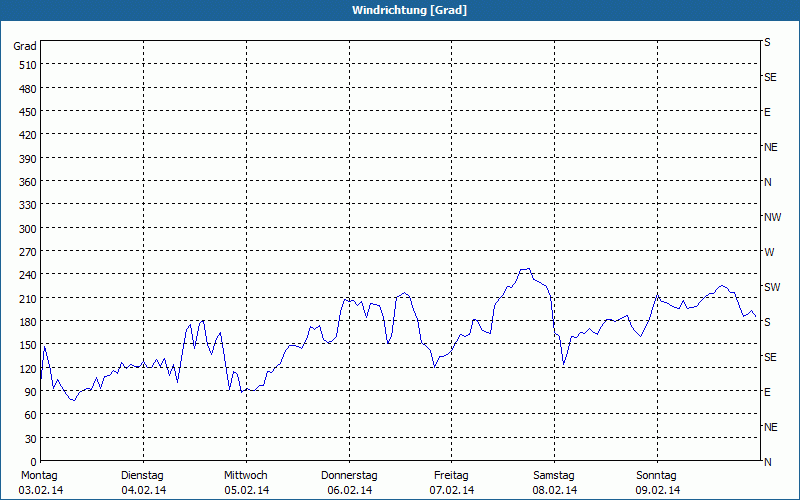Select the Sonntag 09.02.14 date label
This screenshot has height=500, width=800.
coord(657,483)
